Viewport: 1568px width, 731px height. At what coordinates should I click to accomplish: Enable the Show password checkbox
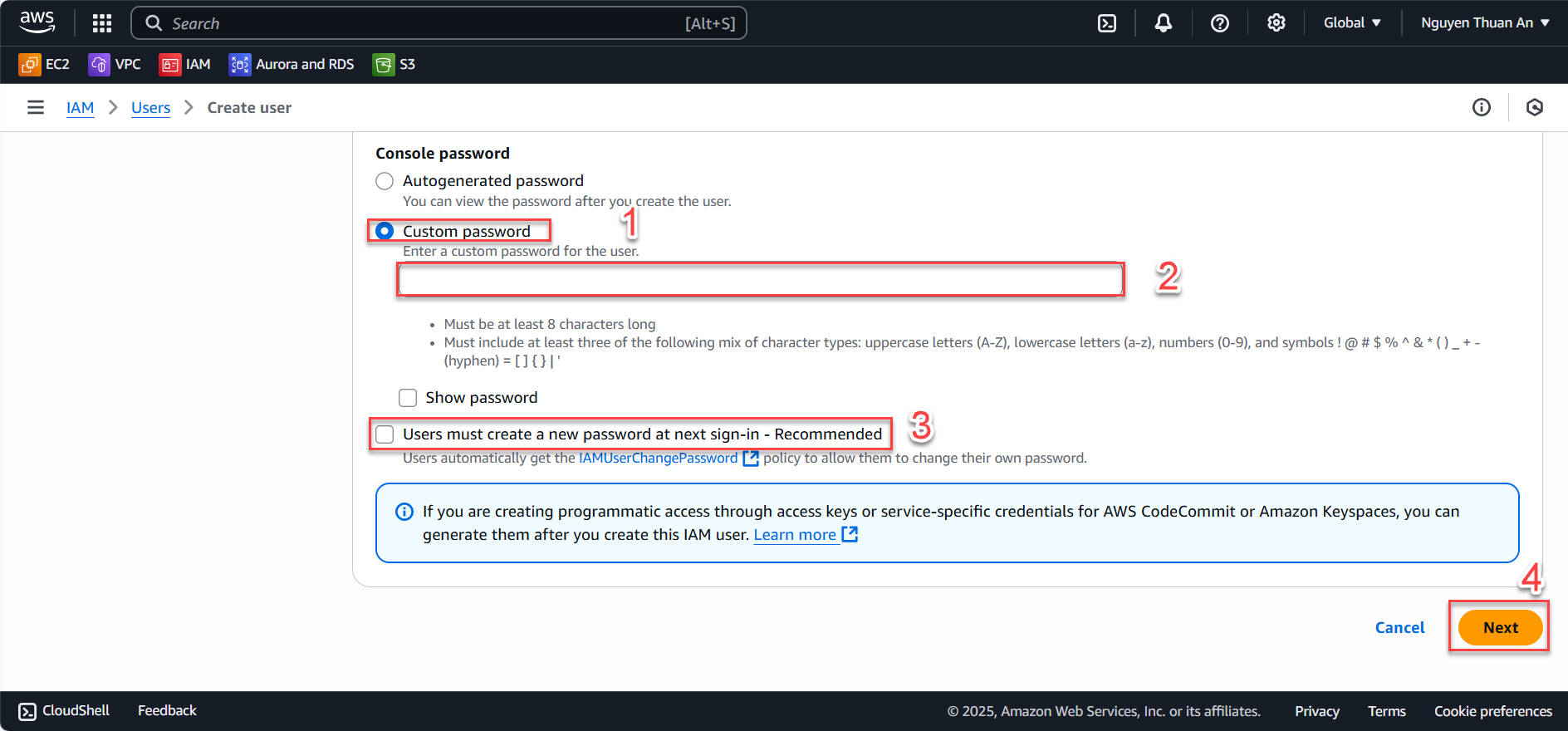tap(408, 398)
